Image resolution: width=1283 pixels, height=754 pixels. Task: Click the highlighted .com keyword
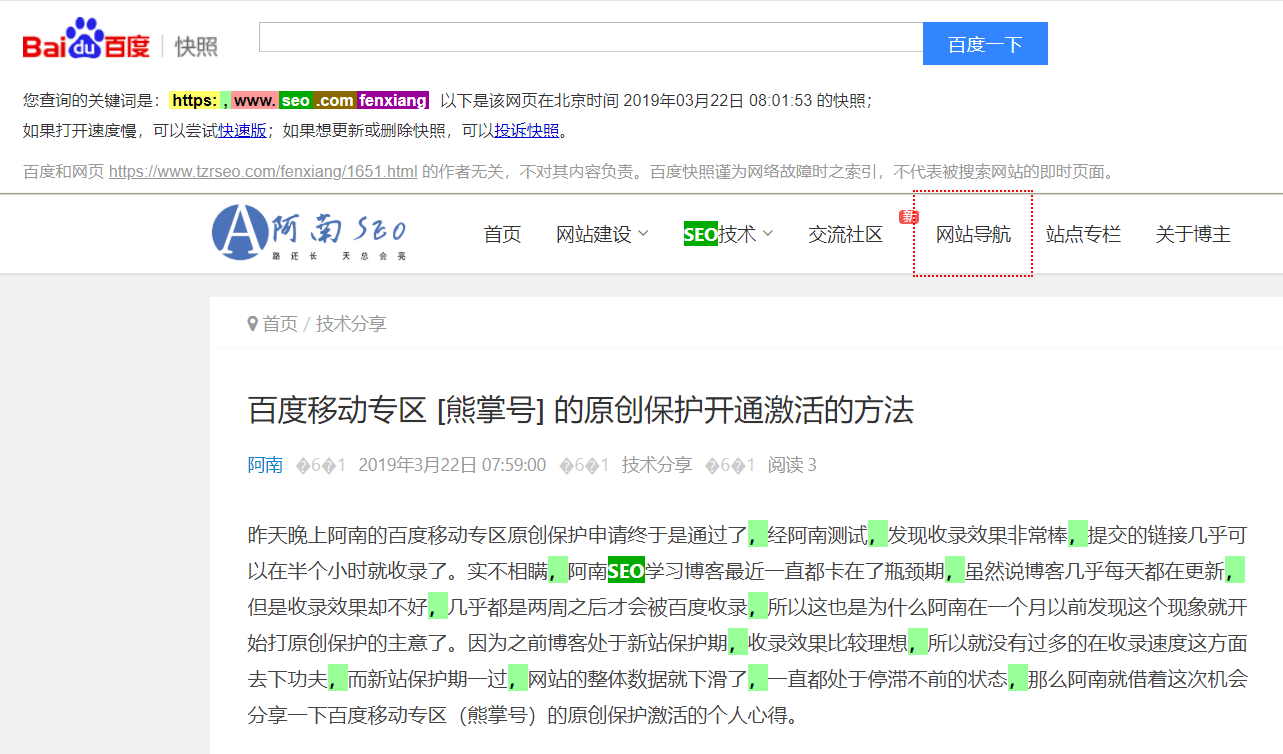[335, 100]
